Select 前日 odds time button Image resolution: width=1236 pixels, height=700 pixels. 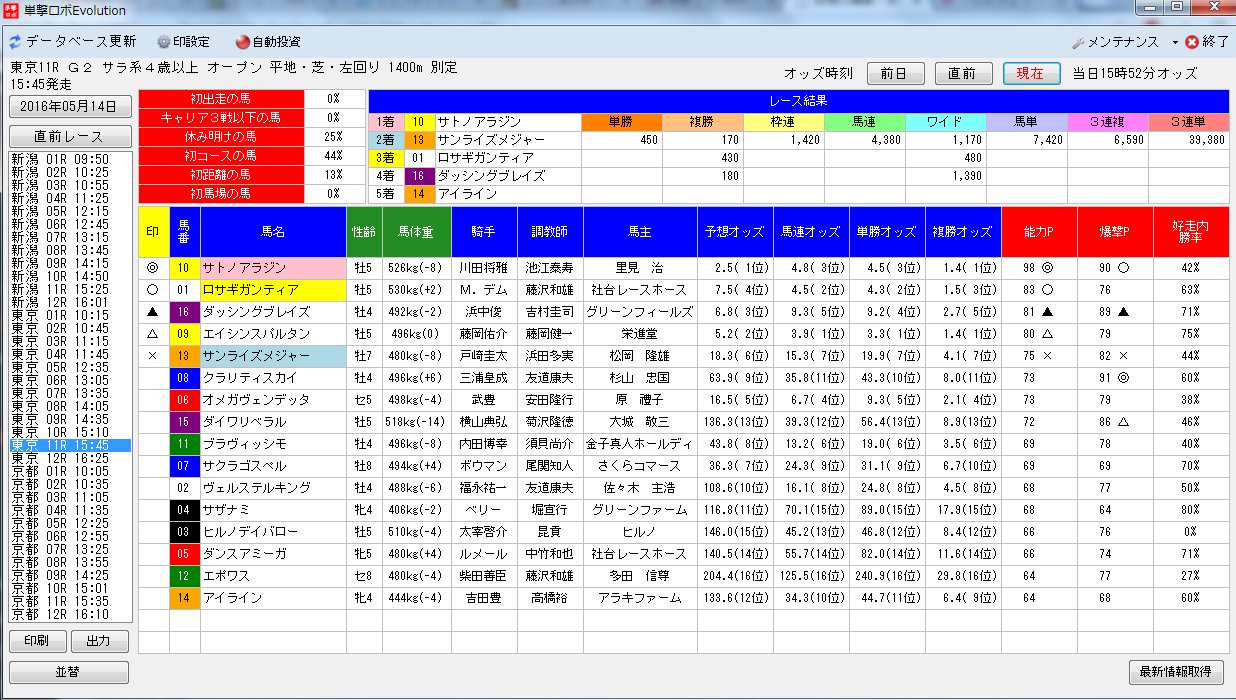(x=895, y=73)
